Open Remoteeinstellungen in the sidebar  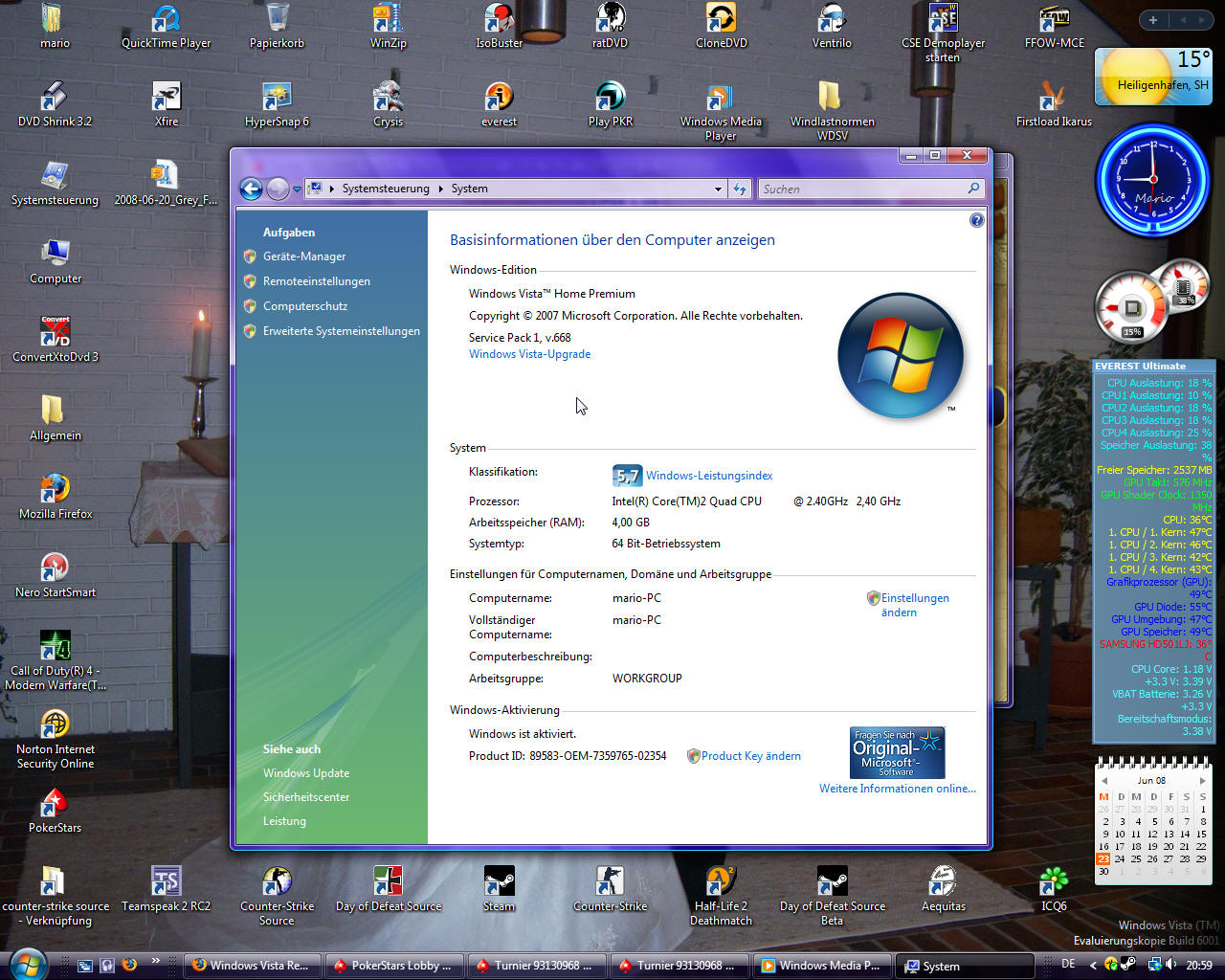point(316,281)
